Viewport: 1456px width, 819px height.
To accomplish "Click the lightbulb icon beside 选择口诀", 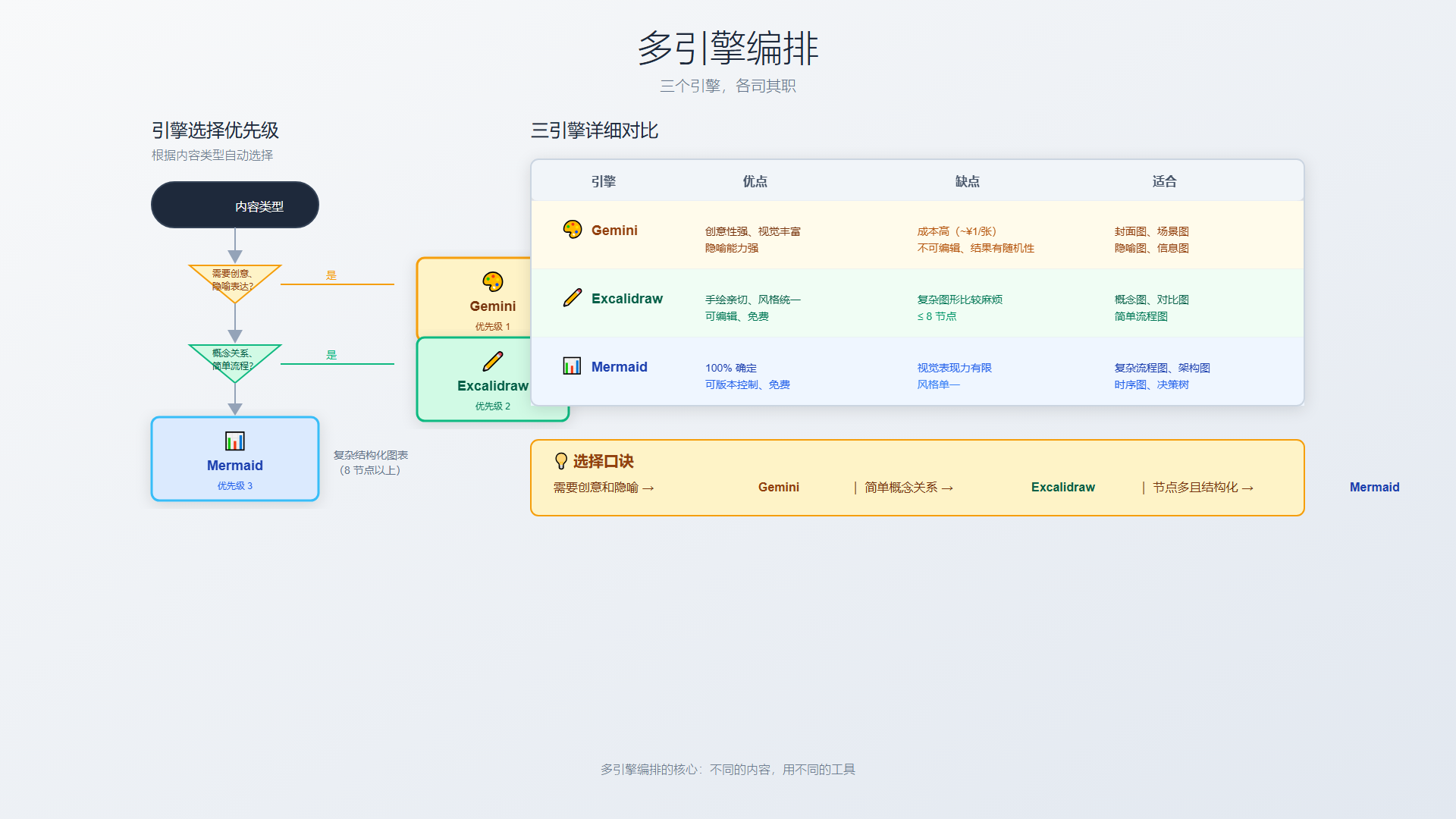I will click(x=561, y=461).
